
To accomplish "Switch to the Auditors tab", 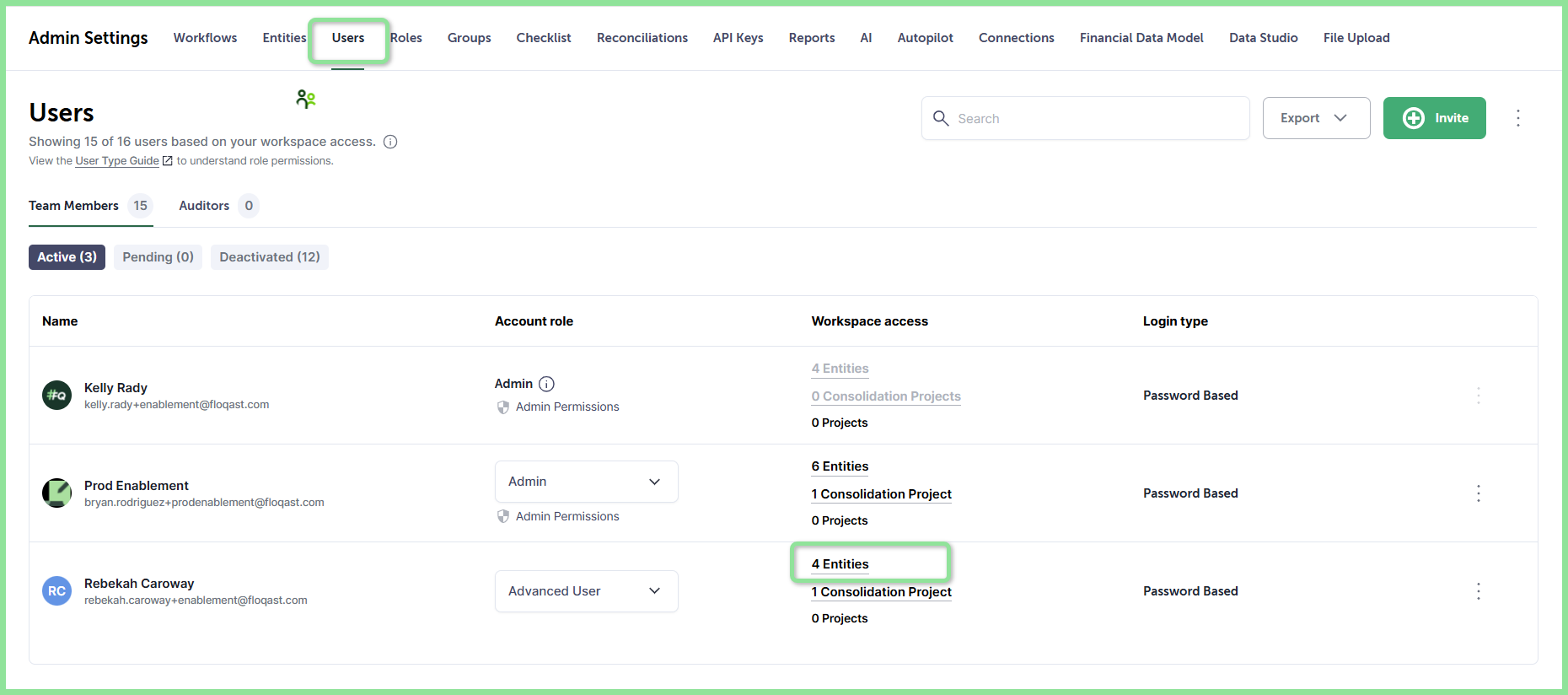I will coord(218,206).
